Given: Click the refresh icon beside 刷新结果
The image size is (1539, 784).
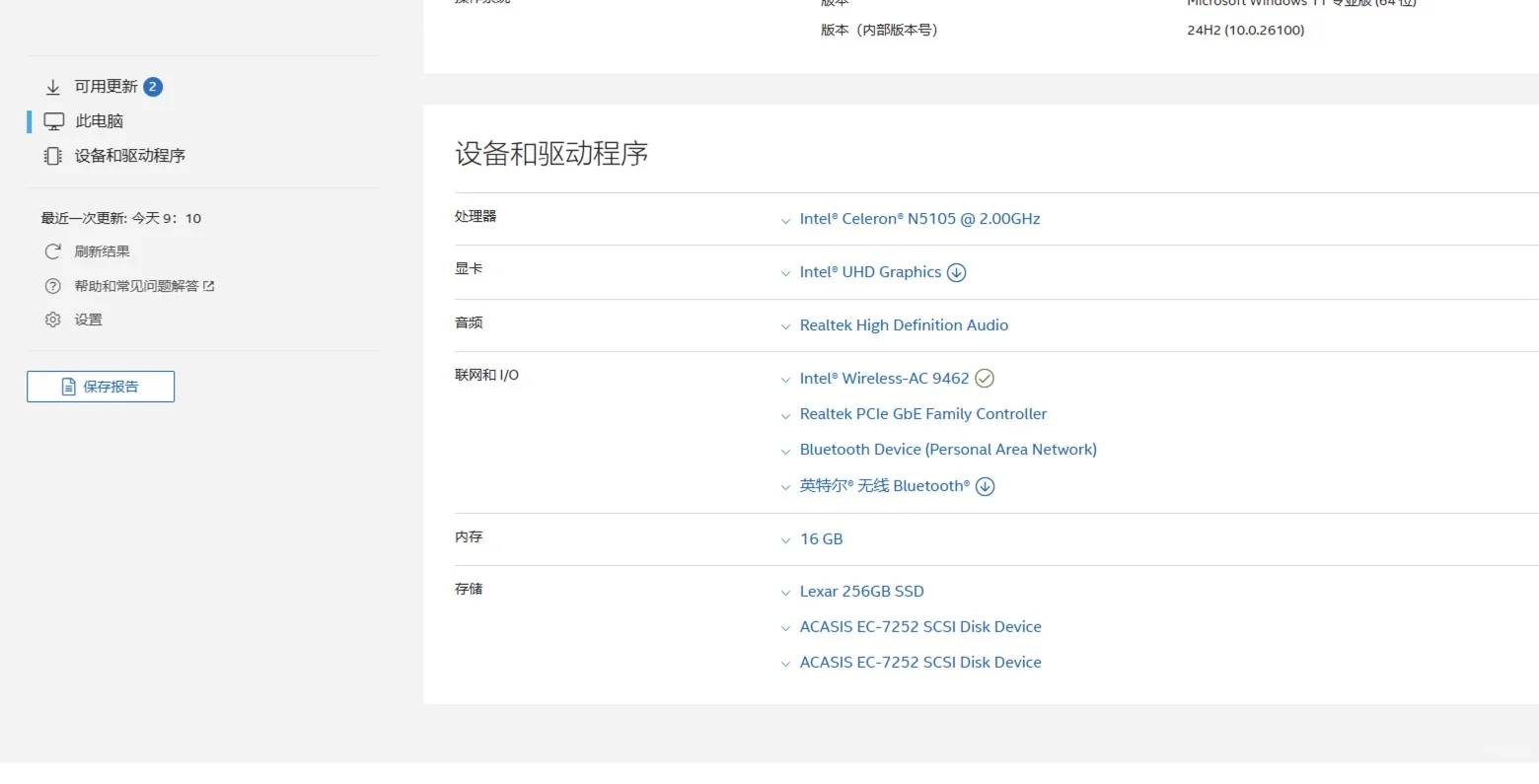Looking at the screenshot, I should pyautogui.click(x=52, y=250).
